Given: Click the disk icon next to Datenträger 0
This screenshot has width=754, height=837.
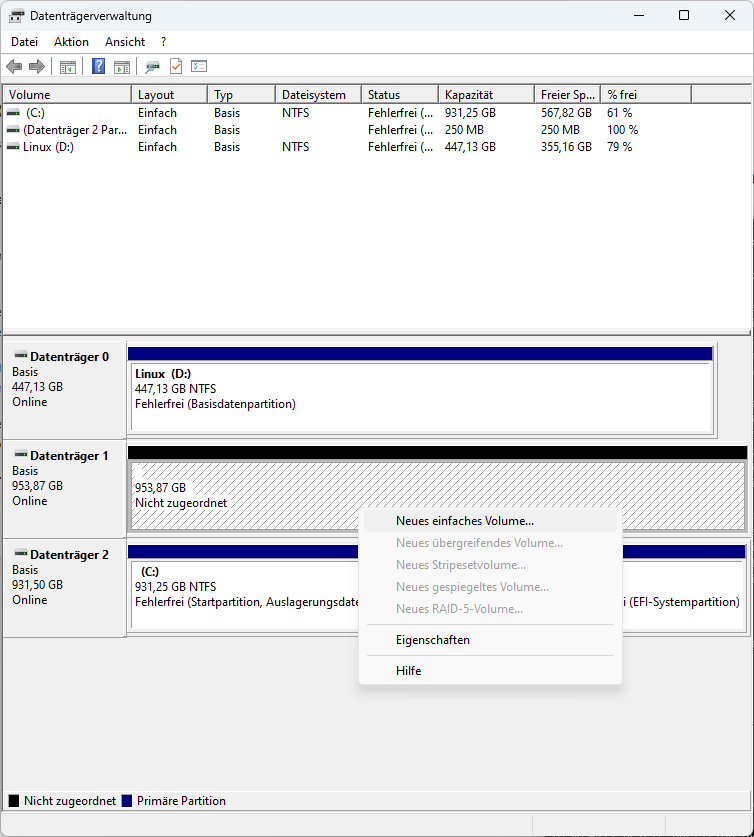Looking at the screenshot, I should click(21, 355).
